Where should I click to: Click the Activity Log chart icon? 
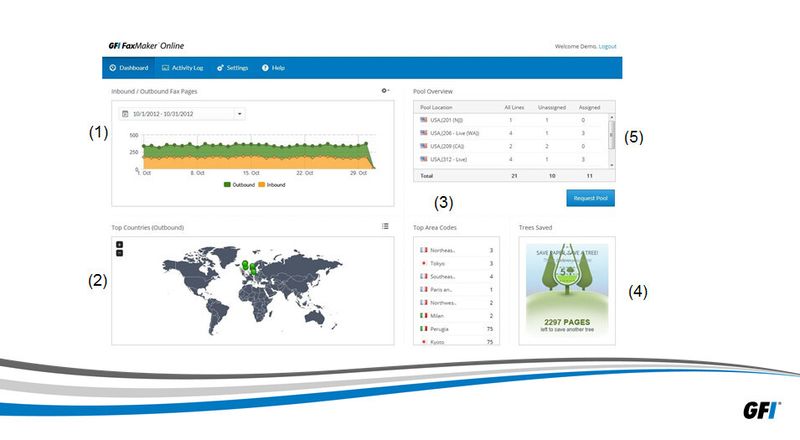pos(165,68)
